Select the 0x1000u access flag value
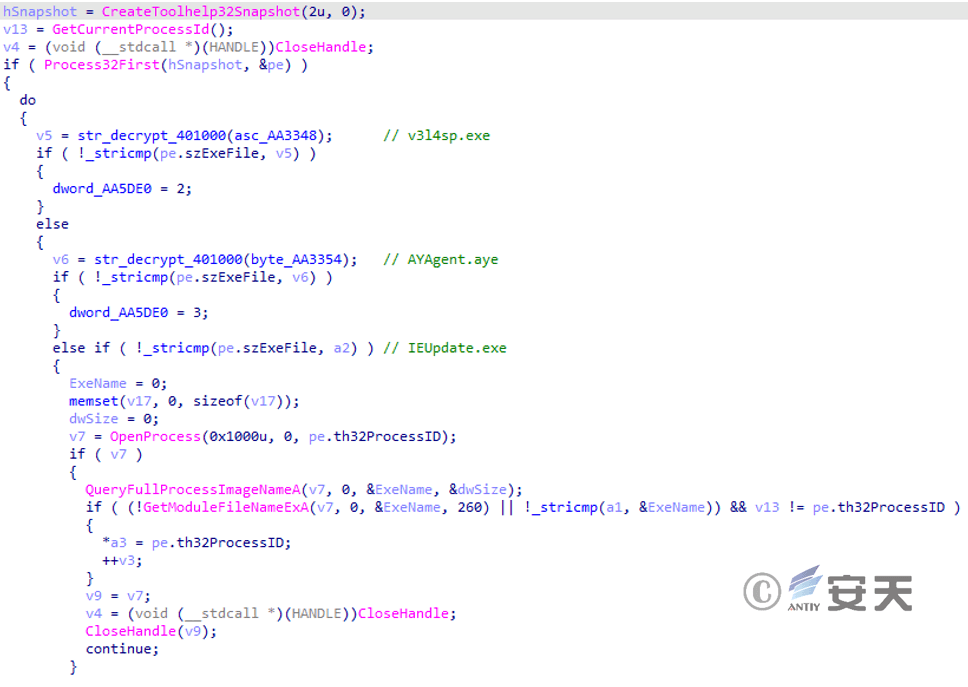Viewport: 968px width, 687px height. [x=238, y=436]
